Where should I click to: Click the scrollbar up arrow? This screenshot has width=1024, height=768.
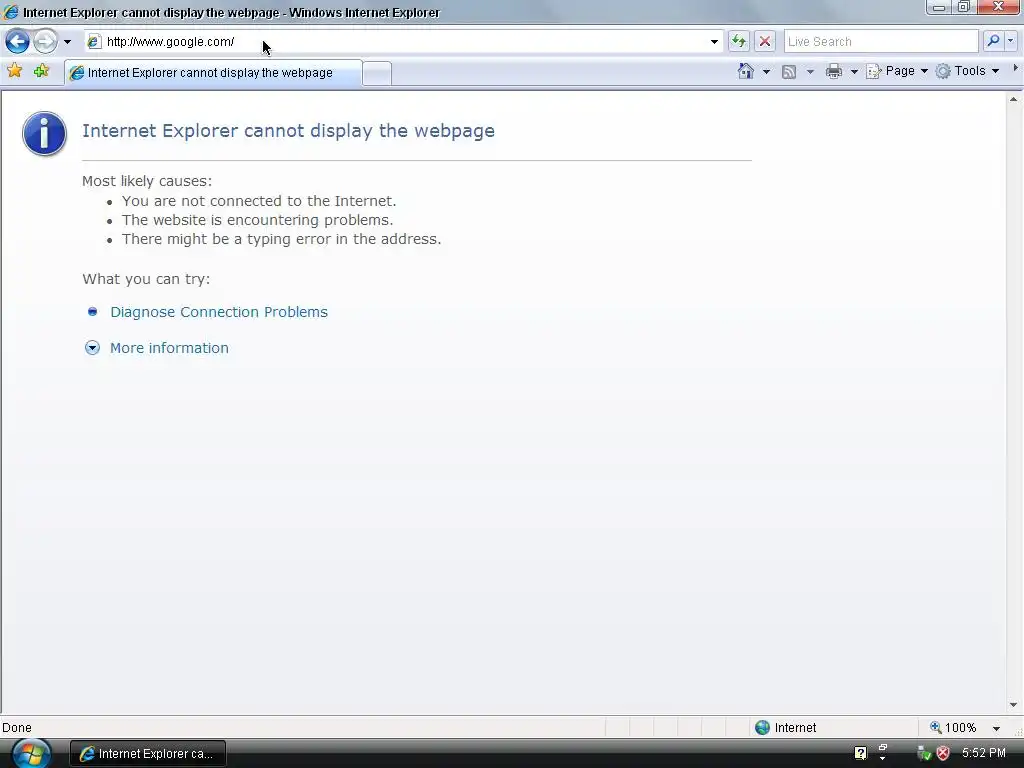click(x=1014, y=99)
